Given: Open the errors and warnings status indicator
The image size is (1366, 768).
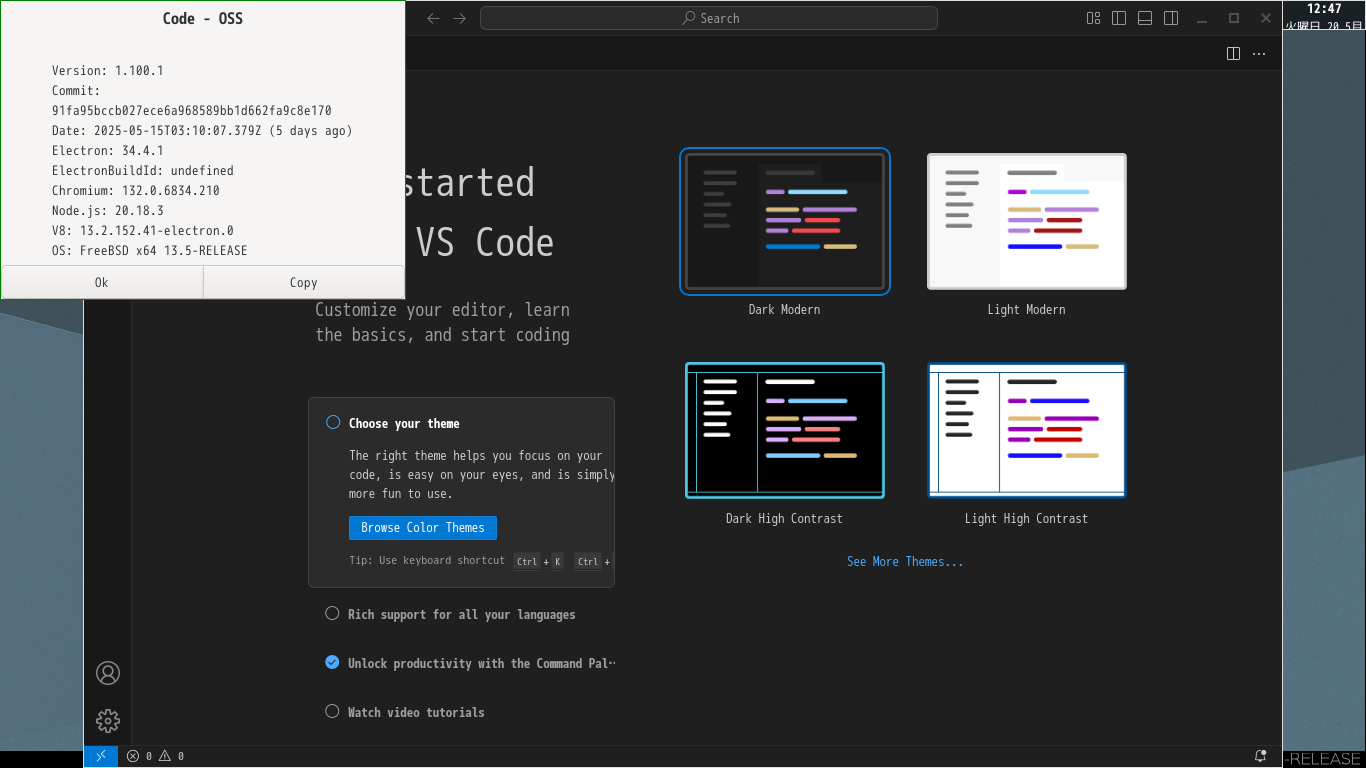Looking at the screenshot, I should 155,756.
